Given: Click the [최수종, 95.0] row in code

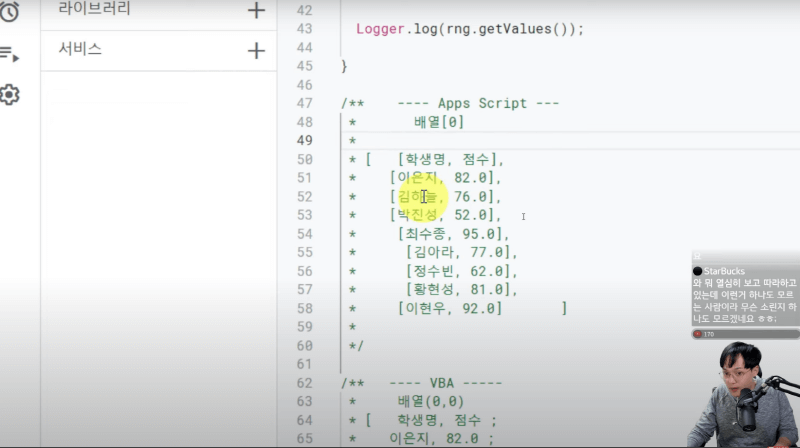Looking at the screenshot, I should [x=451, y=234].
